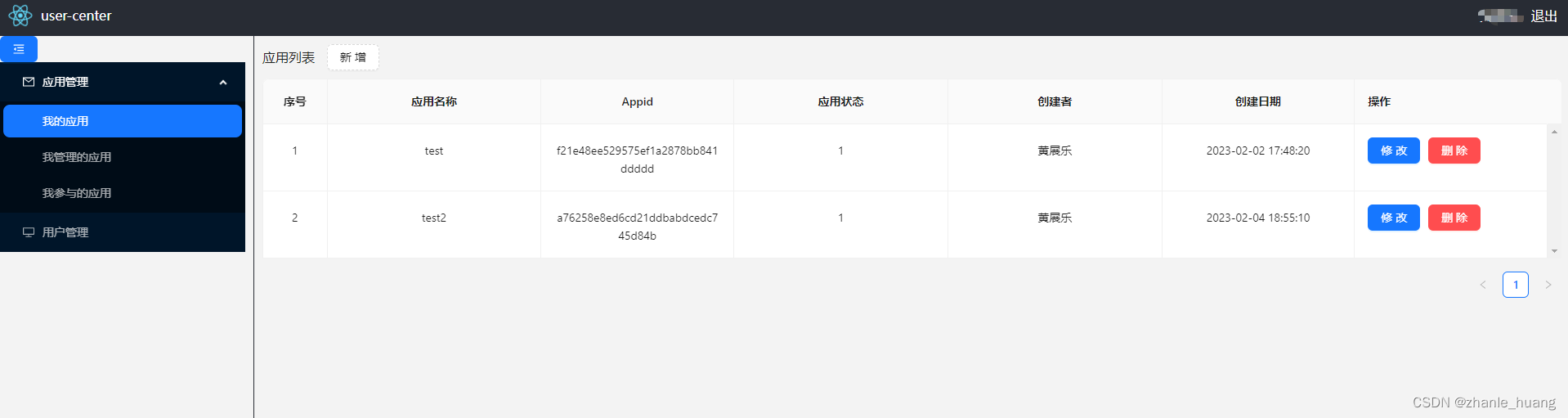1568x418 pixels.
Task: Click the date 2023-02-04 18:55:10
Action: (1258, 218)
